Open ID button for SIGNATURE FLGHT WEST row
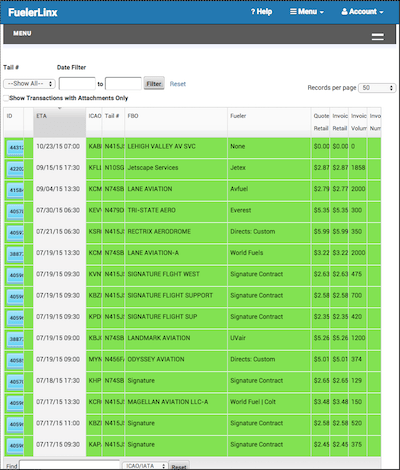 point(15,275)
